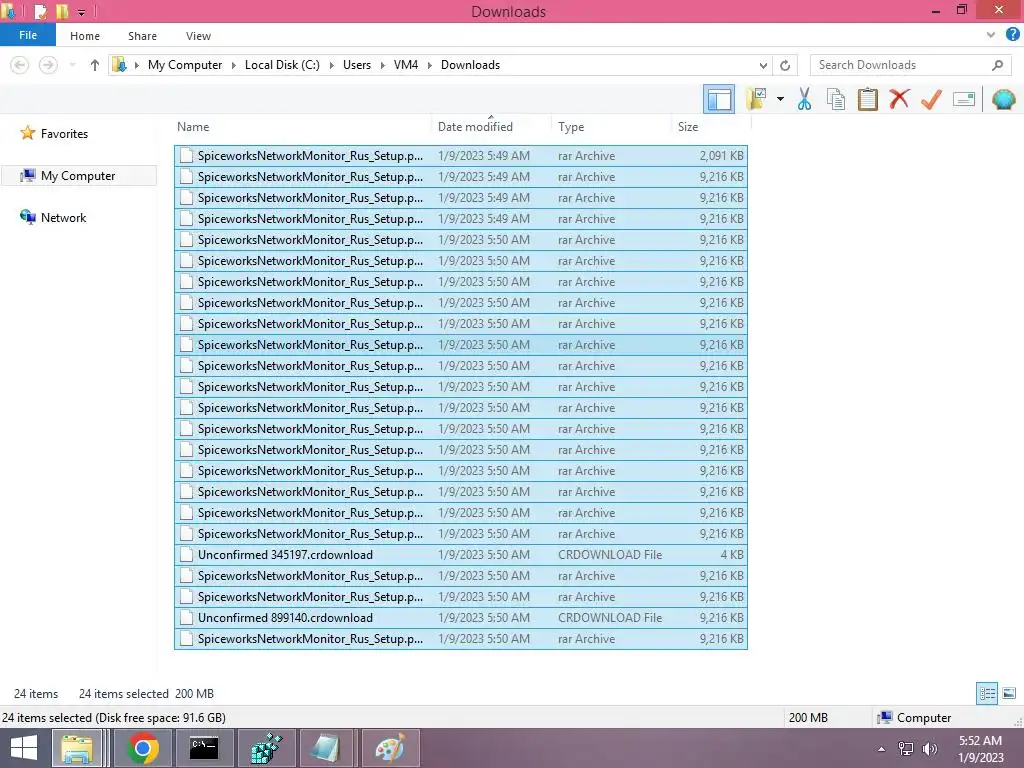1024x768 pixels.
Task: Click Downloads in the address breadcrumb
Action: pos(470,65)
